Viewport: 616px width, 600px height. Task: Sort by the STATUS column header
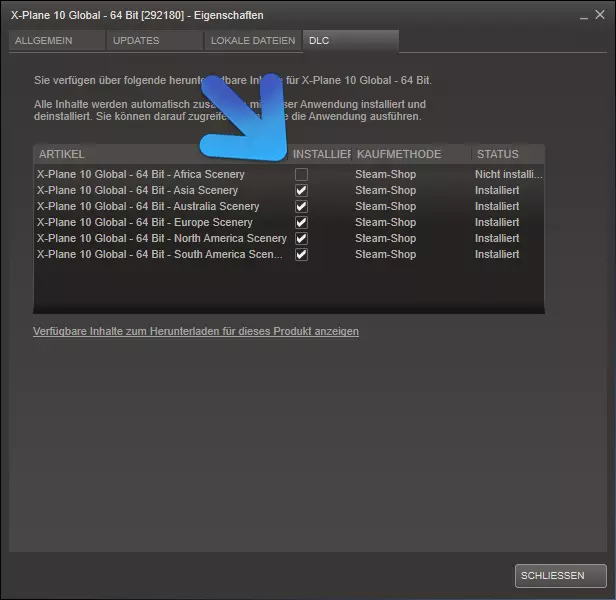click(x=508, y=154)
